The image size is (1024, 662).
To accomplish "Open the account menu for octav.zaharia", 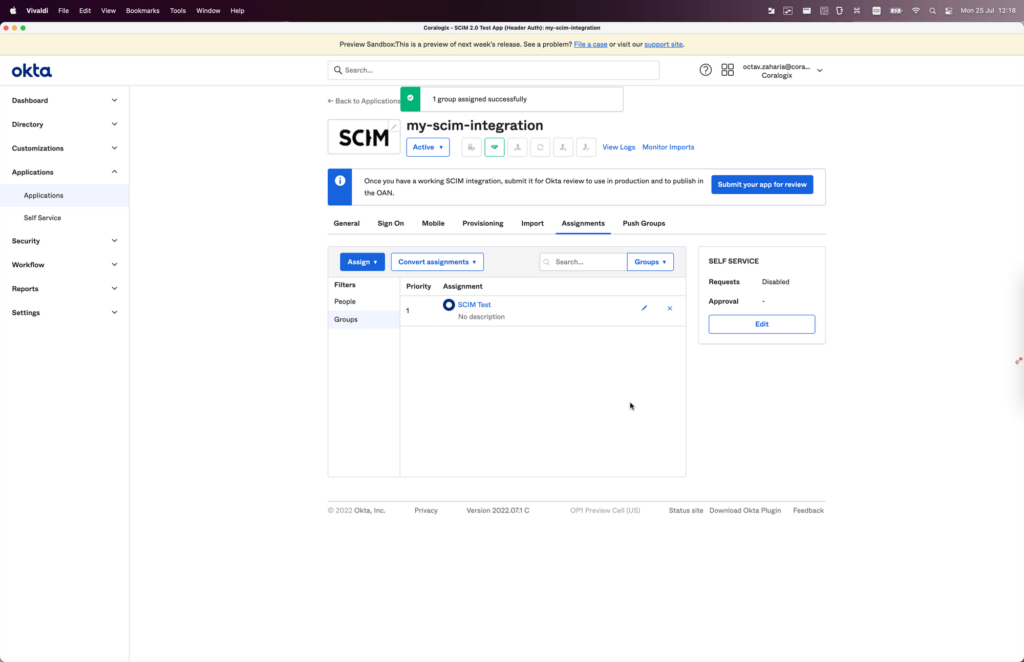I will point(782,71).
